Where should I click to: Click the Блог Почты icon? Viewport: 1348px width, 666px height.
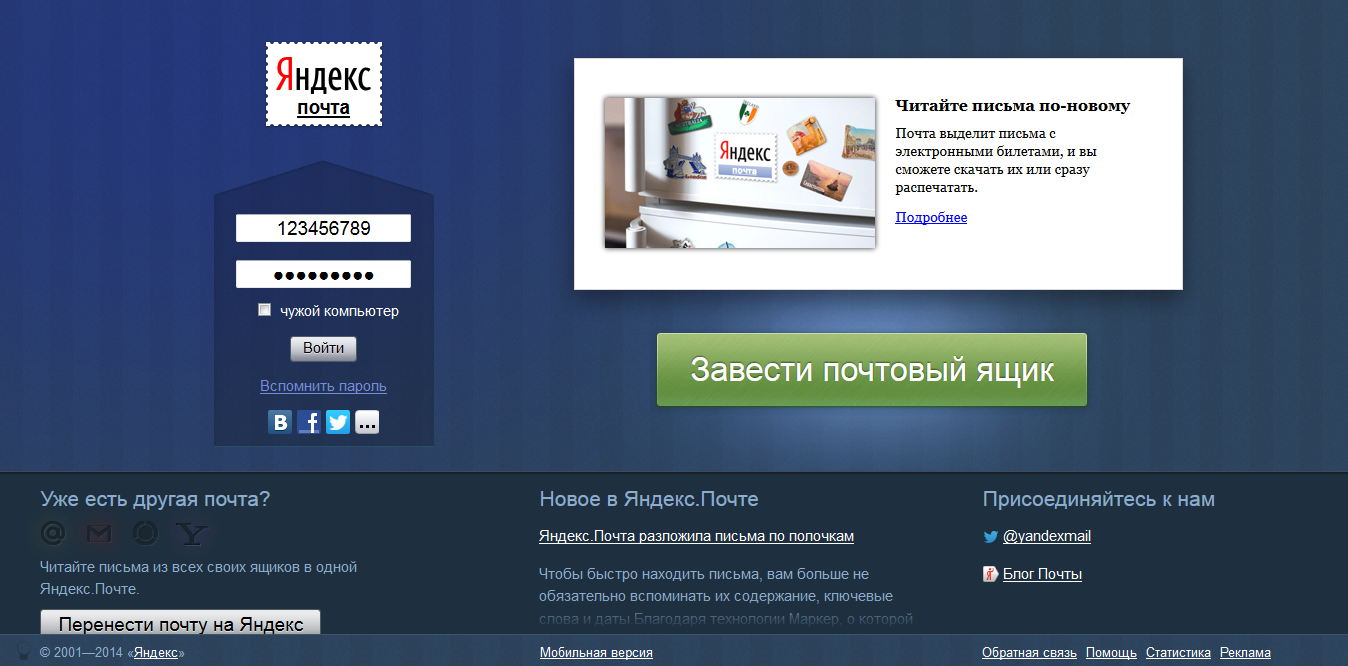click(991, 574)
